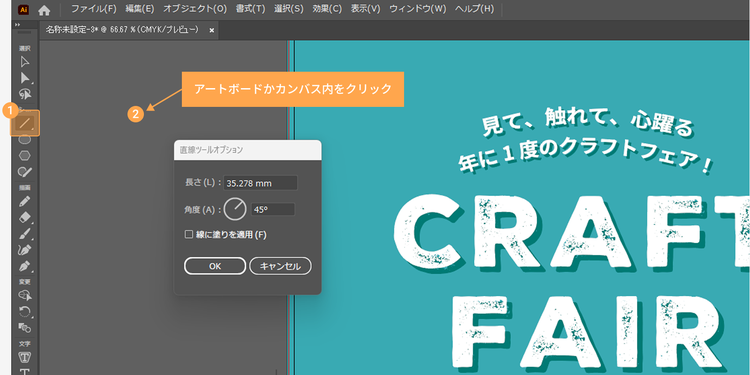This screenshot has width=750, height=375.
Task: Open the 表示(V) menu
Action: click(366, 9)
